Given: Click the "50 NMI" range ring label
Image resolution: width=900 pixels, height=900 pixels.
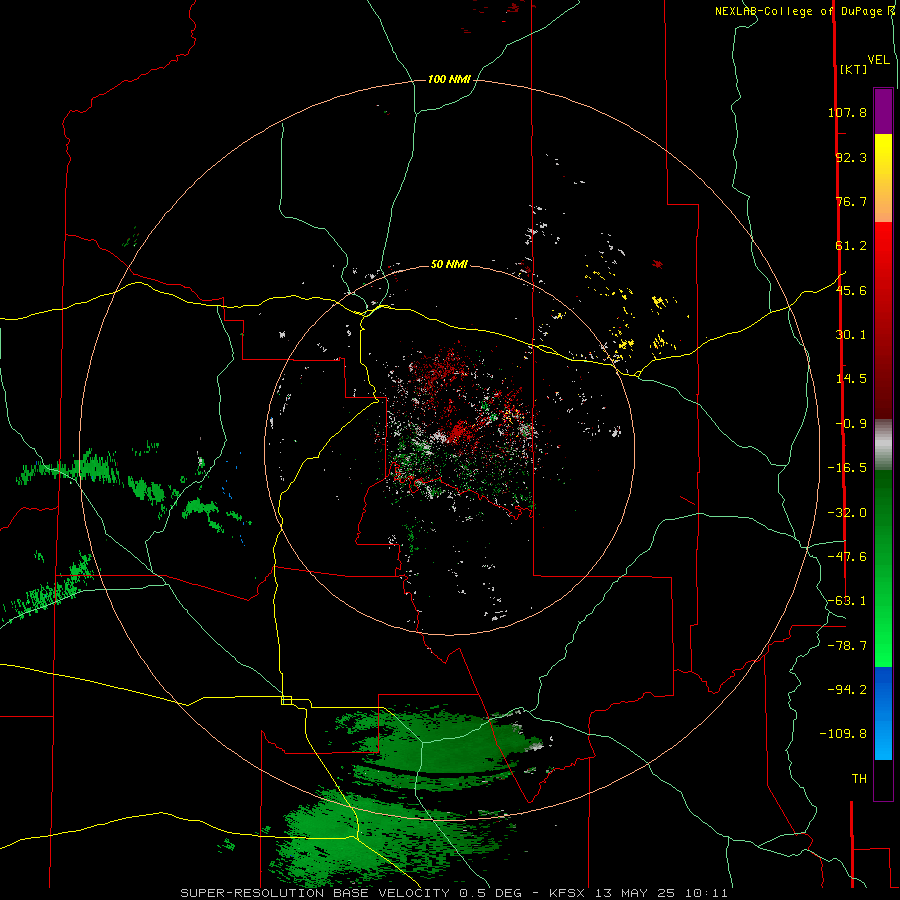Looking at the screenshot, I should pyautogui.click(x=449, y=264).
